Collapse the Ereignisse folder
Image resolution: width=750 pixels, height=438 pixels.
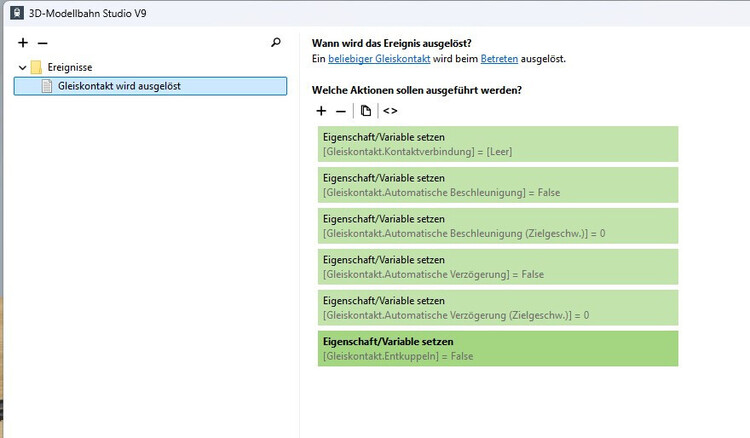(x=22, y=67)
